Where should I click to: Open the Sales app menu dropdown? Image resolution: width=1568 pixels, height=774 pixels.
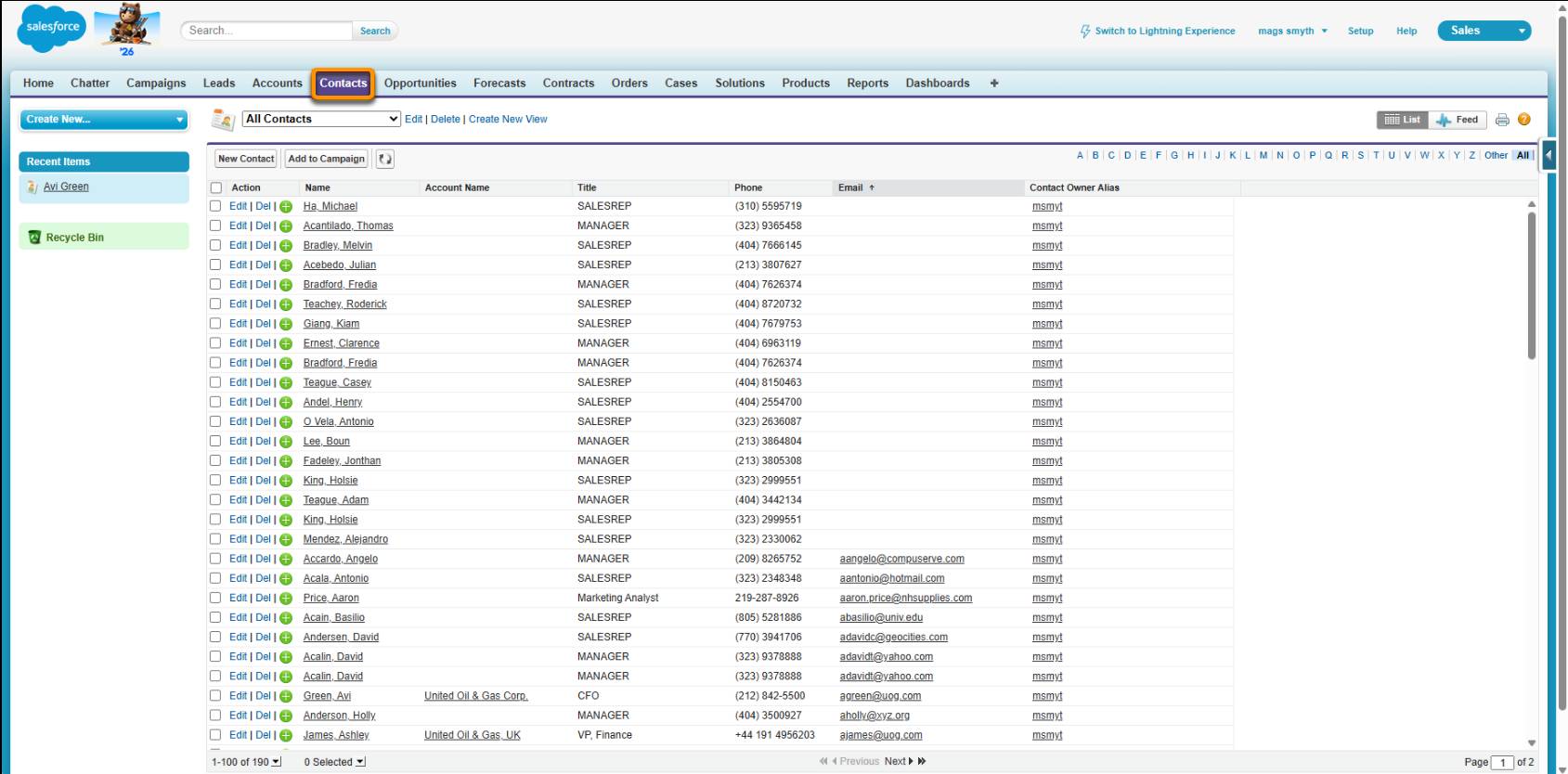coord(1484,31)
